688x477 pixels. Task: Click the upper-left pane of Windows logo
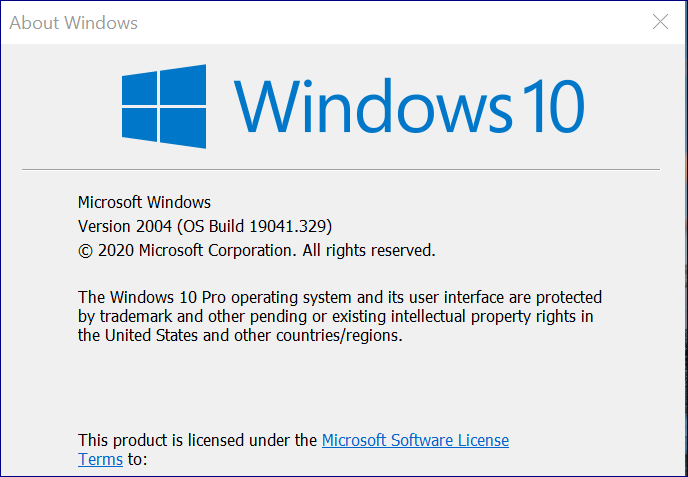click(x=142, y=89)
